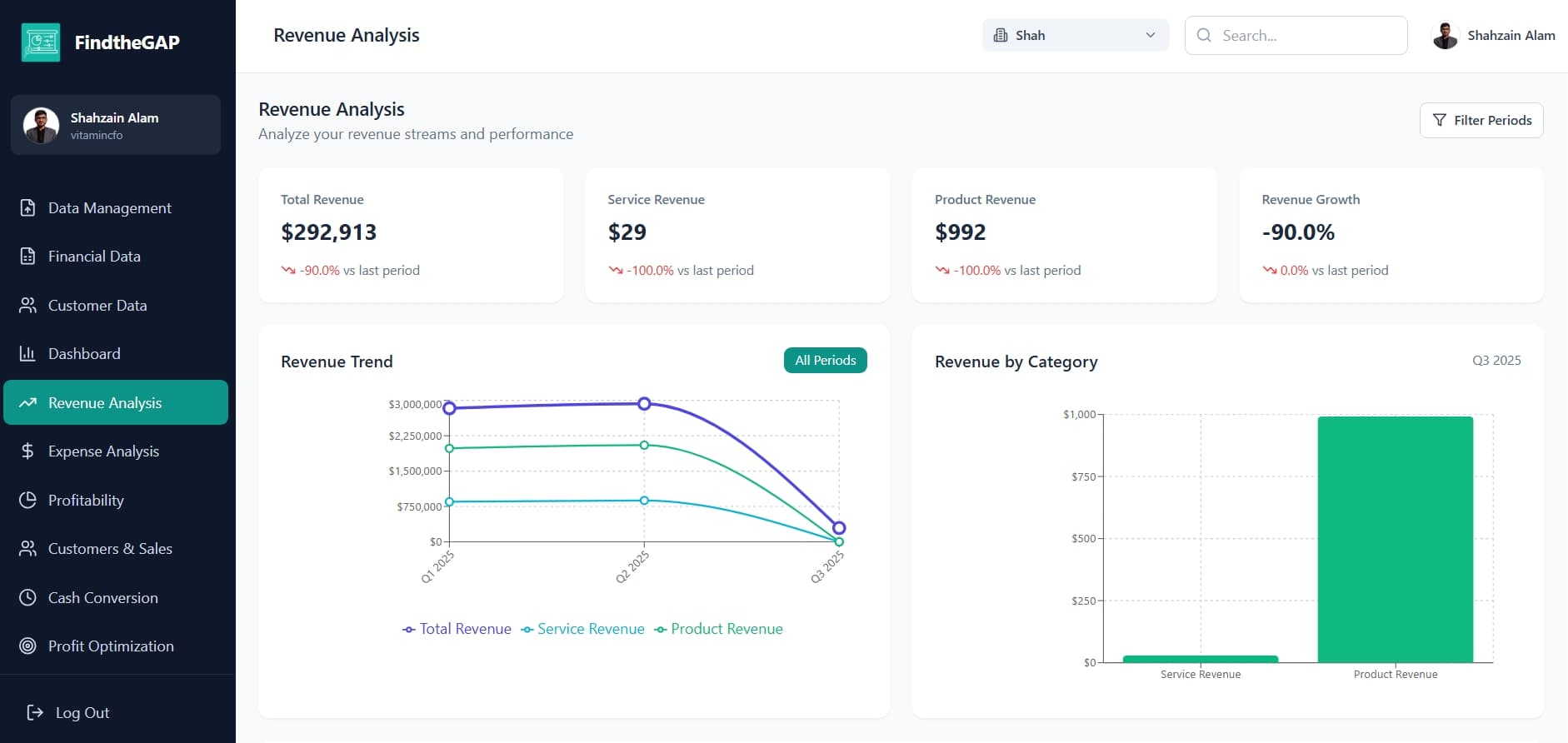Click the Financial Data document icon
Viewport: 1568px width, 743px height.
tap(27, 257)
